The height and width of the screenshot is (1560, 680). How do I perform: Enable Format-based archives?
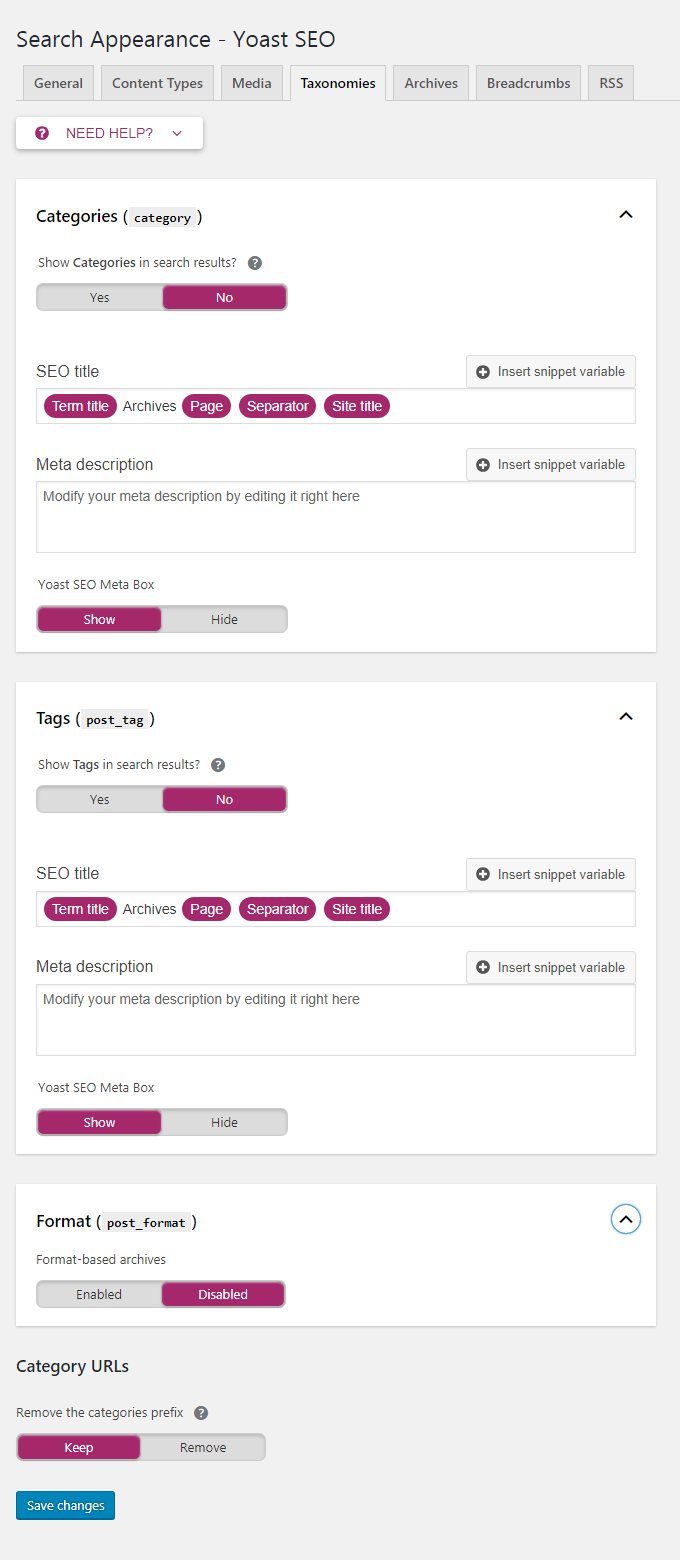[99, 1294]
